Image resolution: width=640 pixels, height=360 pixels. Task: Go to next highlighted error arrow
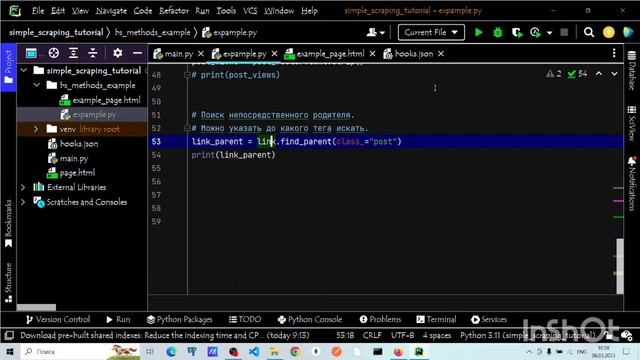(614, 74)
